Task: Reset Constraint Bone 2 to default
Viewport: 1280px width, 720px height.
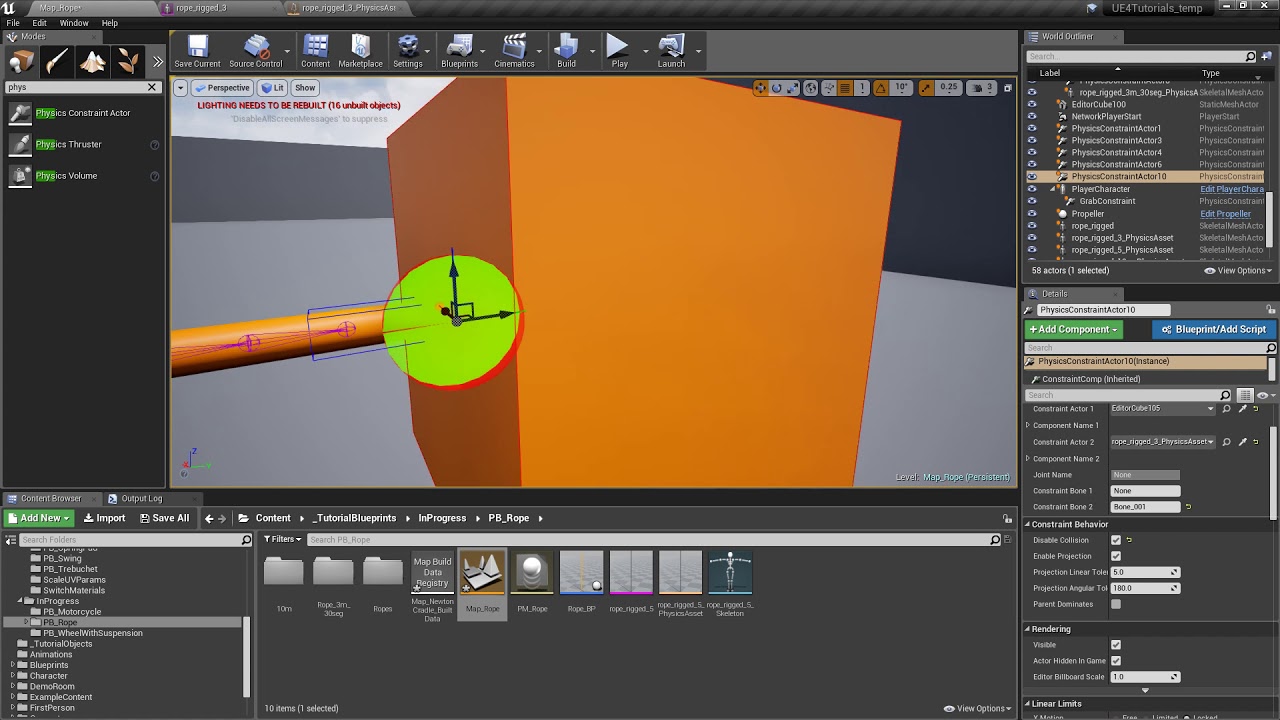Action: tap(1188, 507)
